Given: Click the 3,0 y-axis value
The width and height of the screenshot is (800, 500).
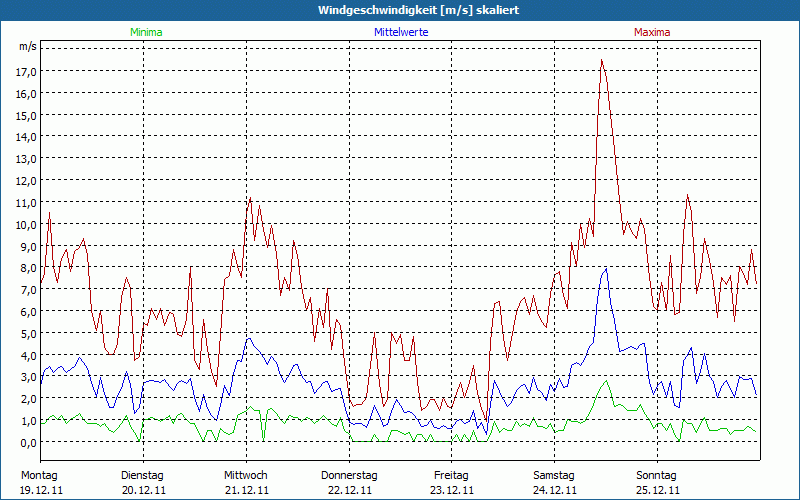Looking at the screenshot, I should 28,378.
